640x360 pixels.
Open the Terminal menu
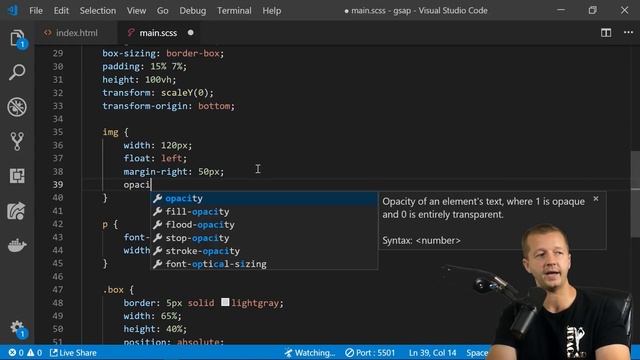point(234,11)
